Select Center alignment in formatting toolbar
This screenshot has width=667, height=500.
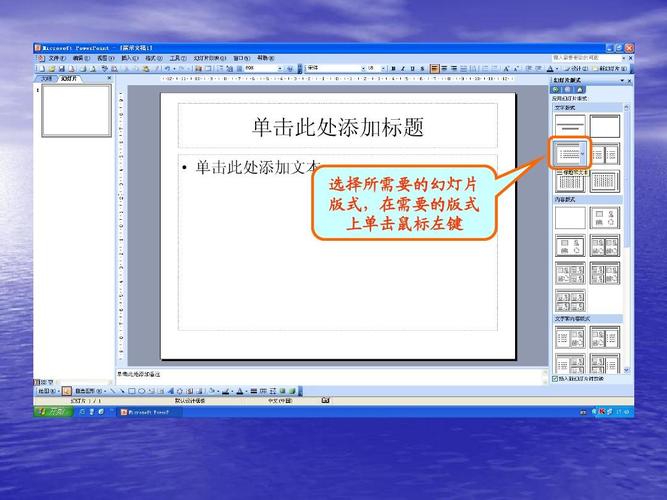coord(444,69)
